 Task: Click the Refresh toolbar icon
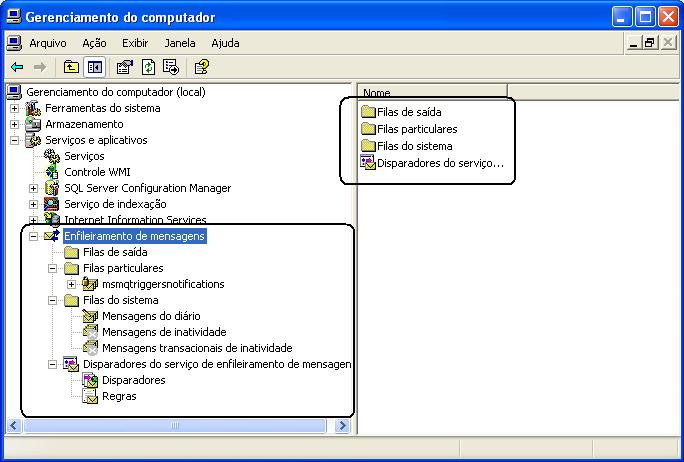coord(148,67)
